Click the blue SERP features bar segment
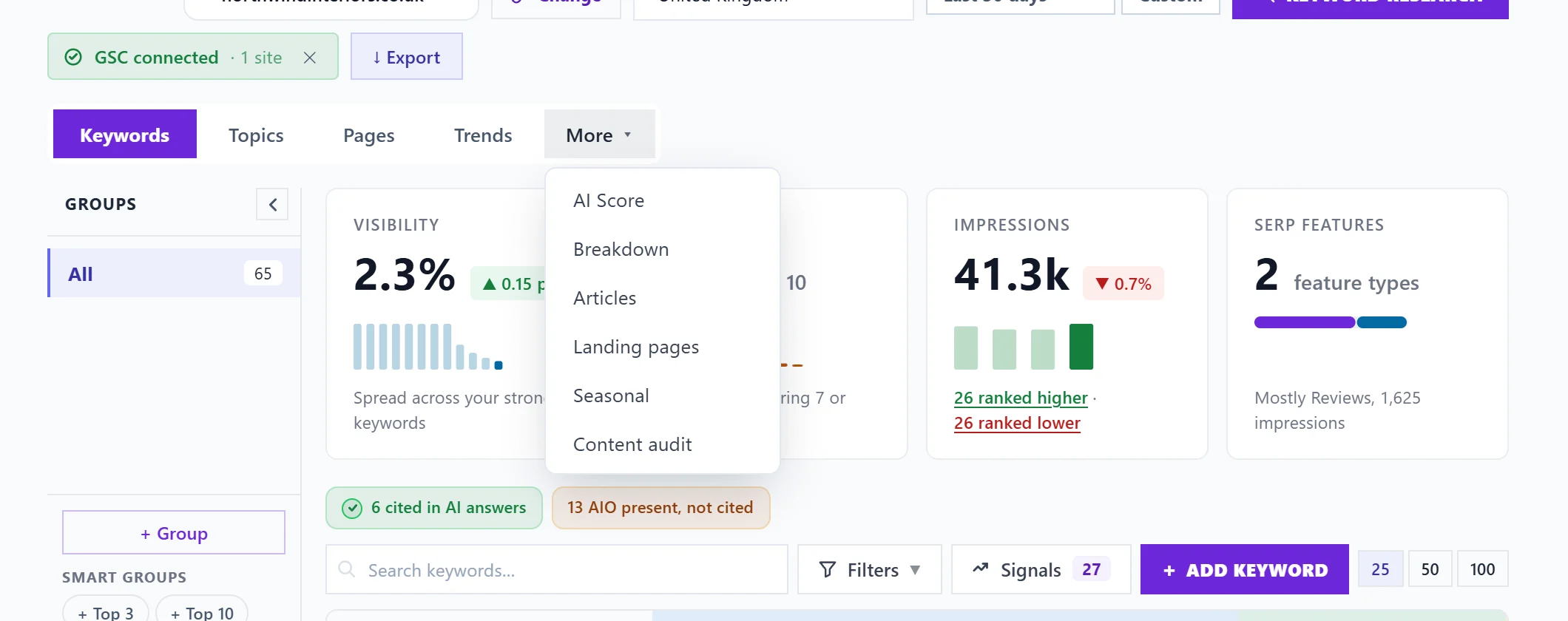Screen dimensions: 1568x621 [x=1382, y=322]
